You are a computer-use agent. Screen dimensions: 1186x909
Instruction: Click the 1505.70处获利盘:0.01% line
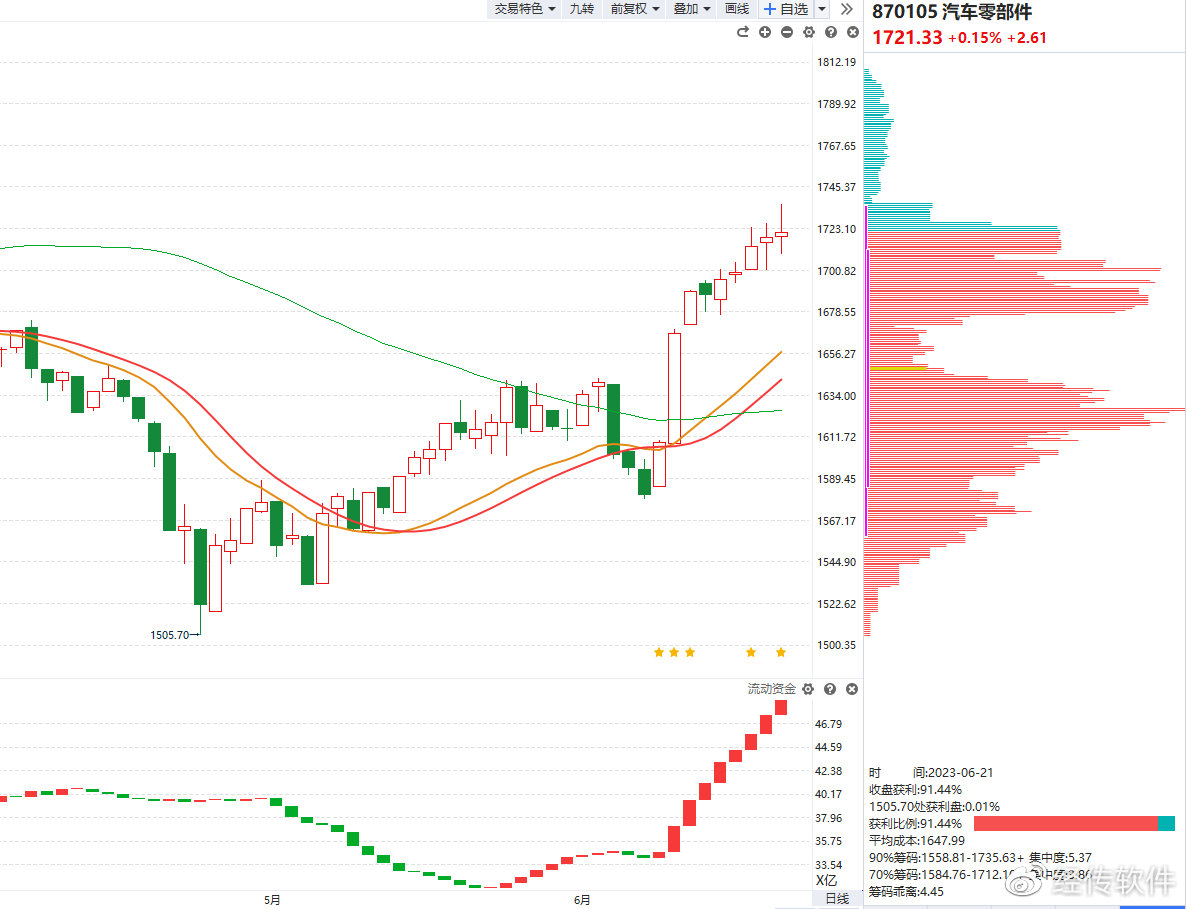pyautogui.click(x=934, y=807)
